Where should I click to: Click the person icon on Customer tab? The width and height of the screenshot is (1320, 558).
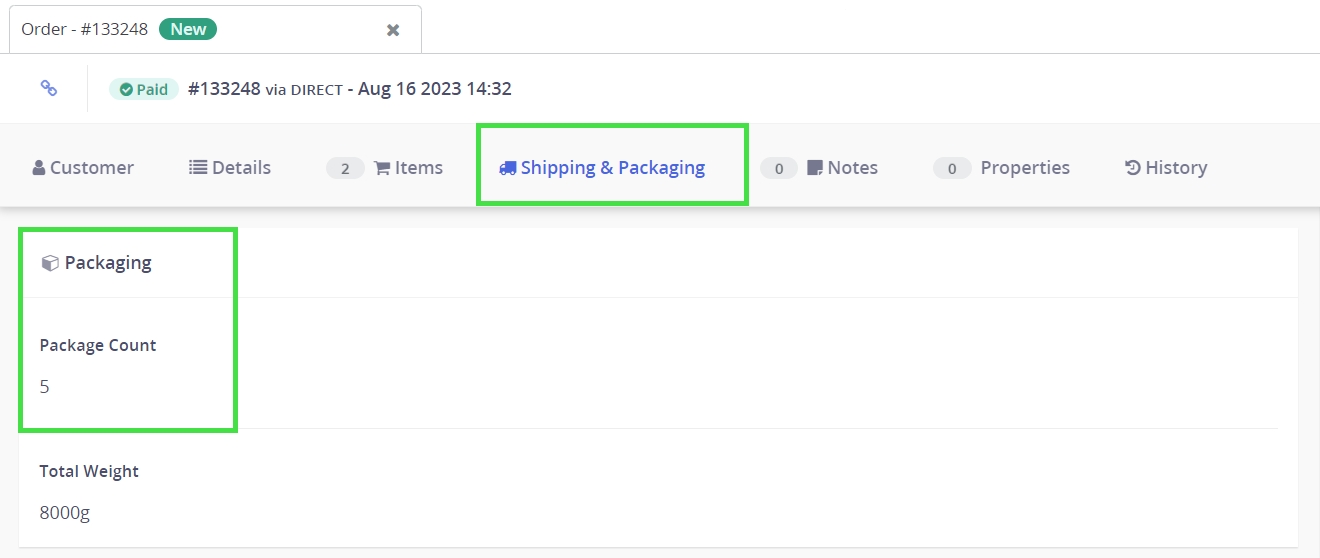point(39,168)
